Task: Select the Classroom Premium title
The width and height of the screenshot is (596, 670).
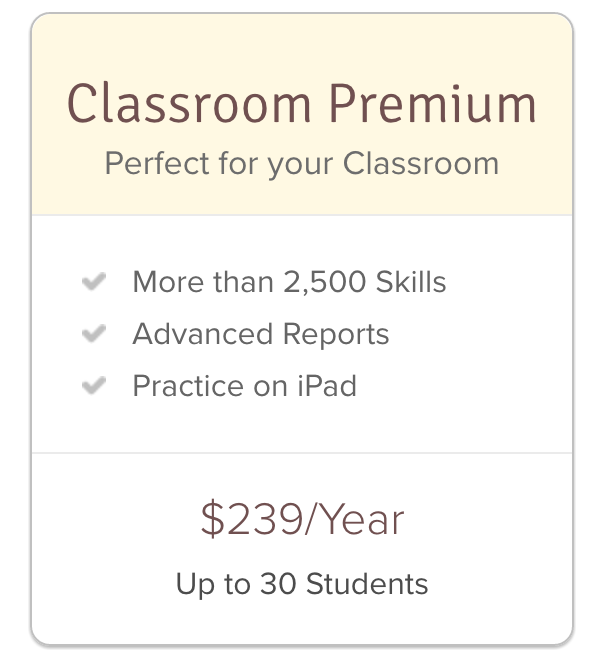Action: 302,104
